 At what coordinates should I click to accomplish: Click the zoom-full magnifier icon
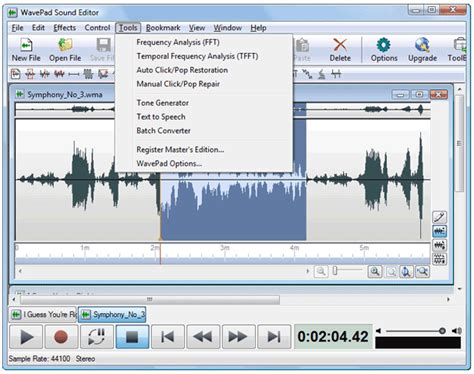point(423,272)
